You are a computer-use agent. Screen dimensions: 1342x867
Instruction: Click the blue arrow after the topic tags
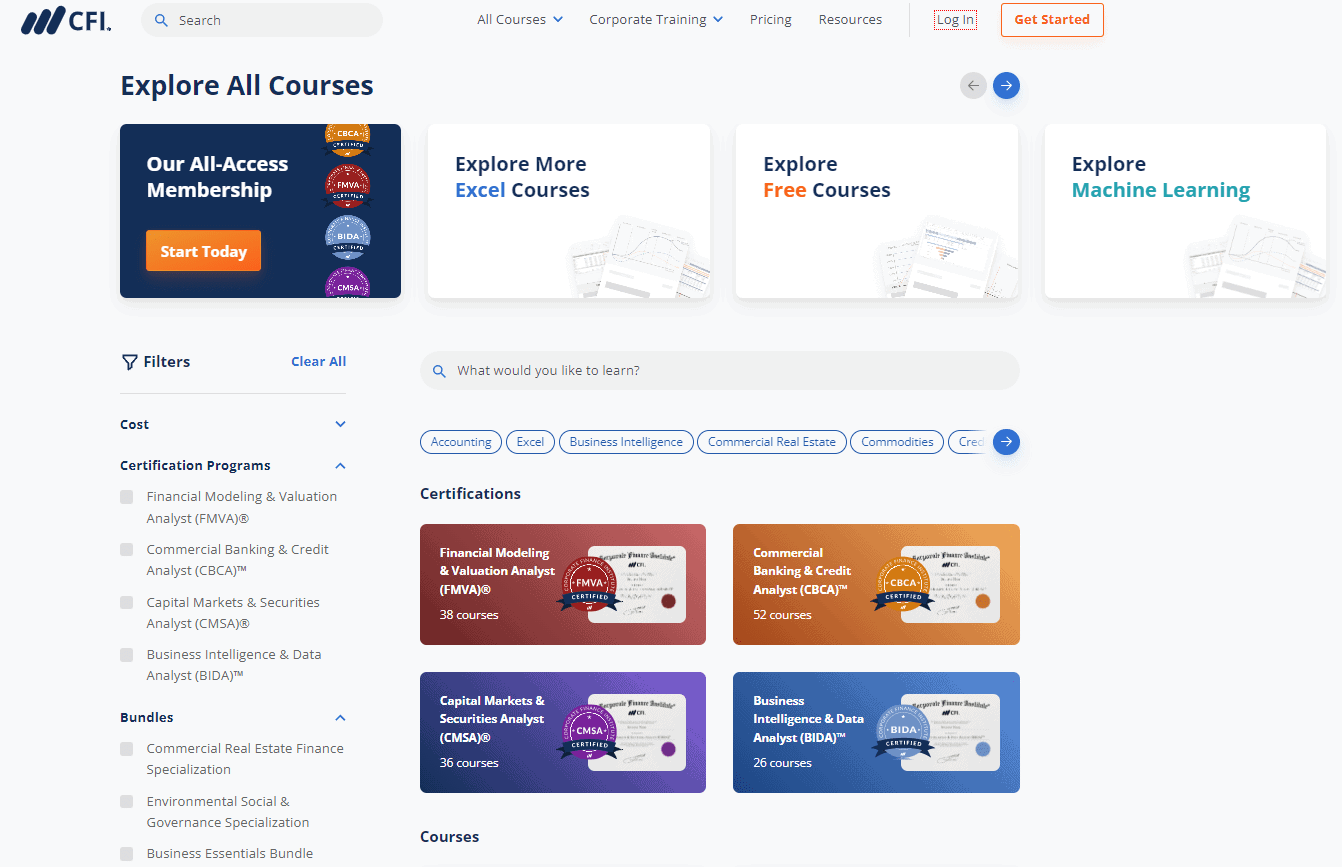point(1006,441)
